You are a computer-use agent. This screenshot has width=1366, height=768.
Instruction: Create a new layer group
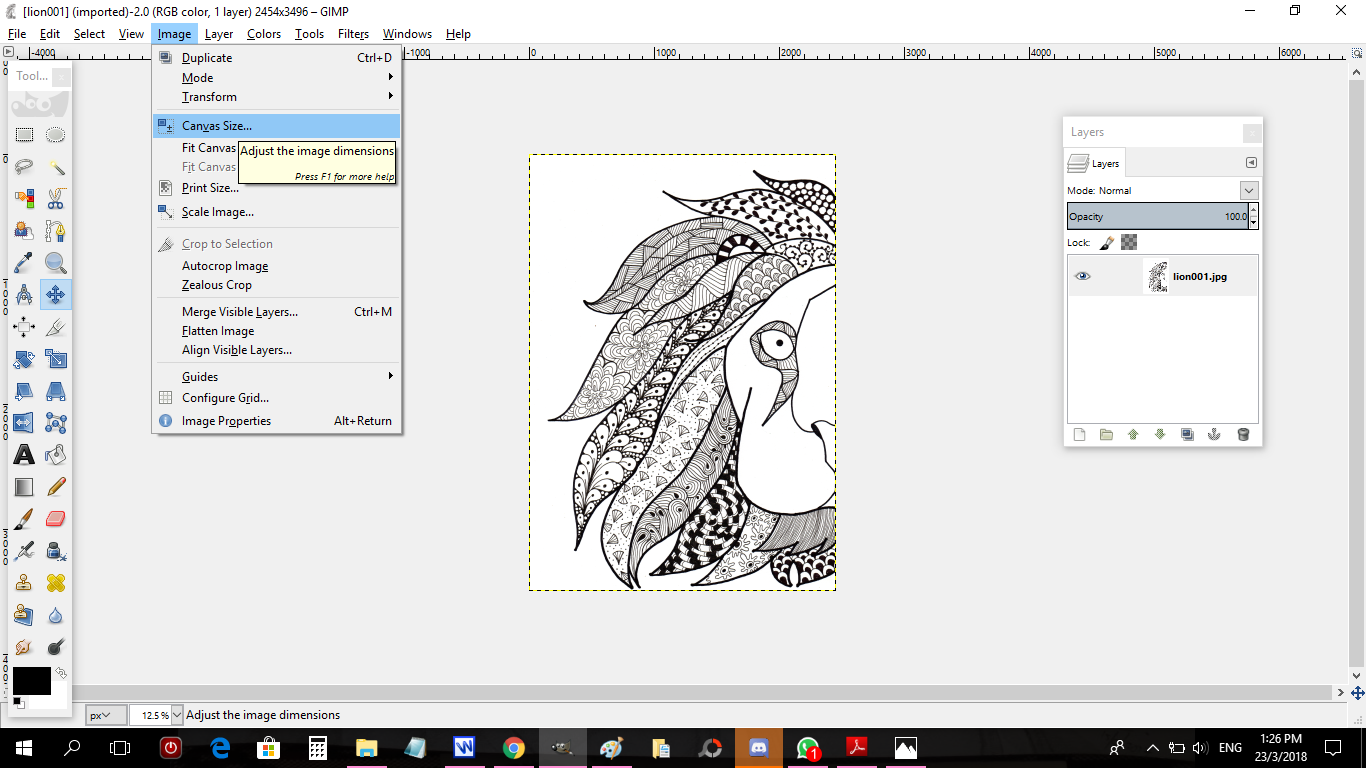[x=1106, y=434]
